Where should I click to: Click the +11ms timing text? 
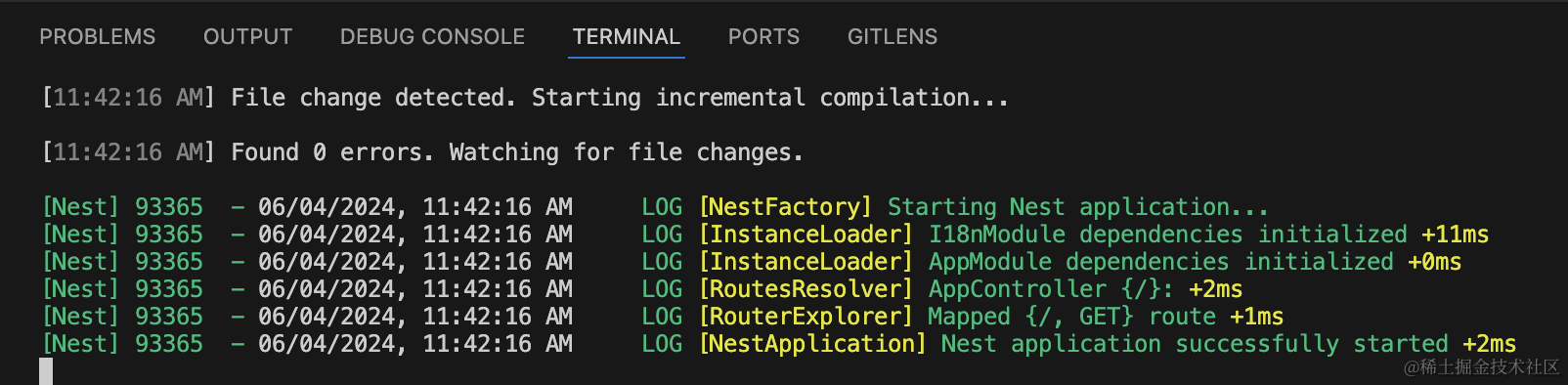1455,235
